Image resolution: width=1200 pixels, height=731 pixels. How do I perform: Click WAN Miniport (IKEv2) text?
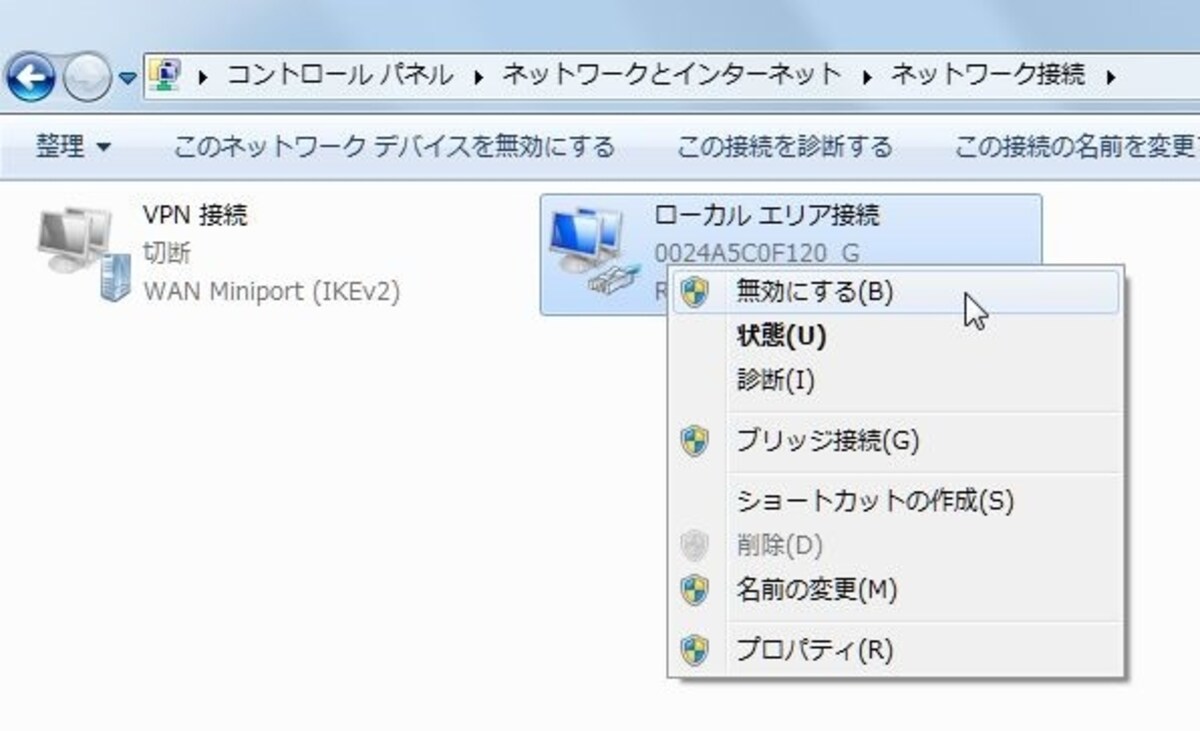(x=272, y=291)
